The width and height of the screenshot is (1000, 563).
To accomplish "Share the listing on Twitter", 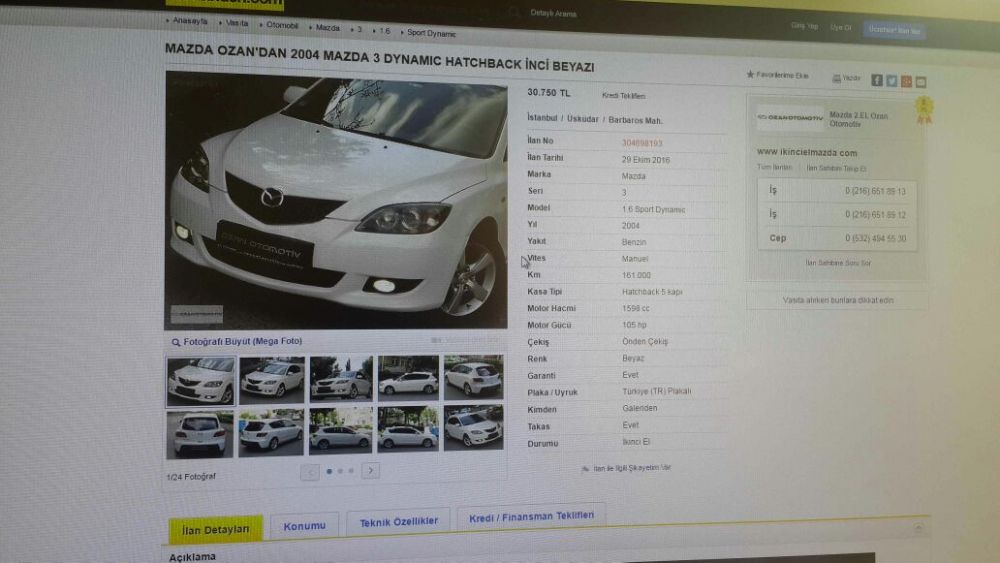I will tap(892, 81).
